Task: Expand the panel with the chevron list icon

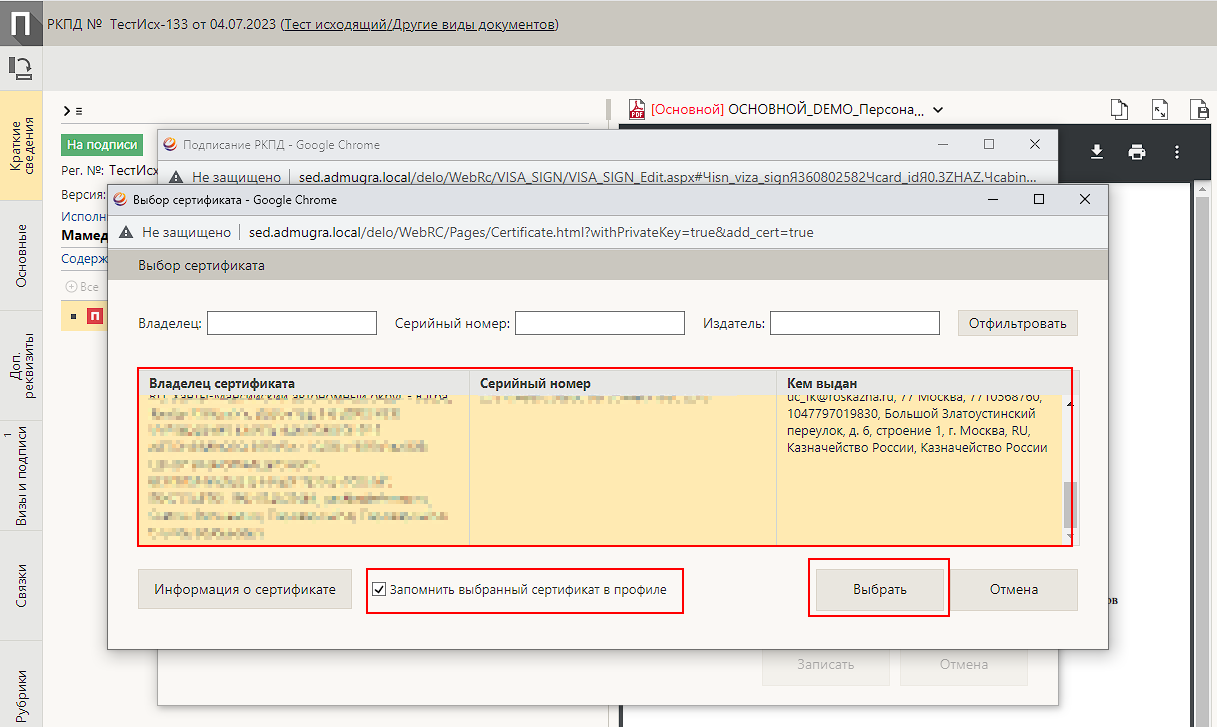Action: pyautogui.click(x=72, y=110)
